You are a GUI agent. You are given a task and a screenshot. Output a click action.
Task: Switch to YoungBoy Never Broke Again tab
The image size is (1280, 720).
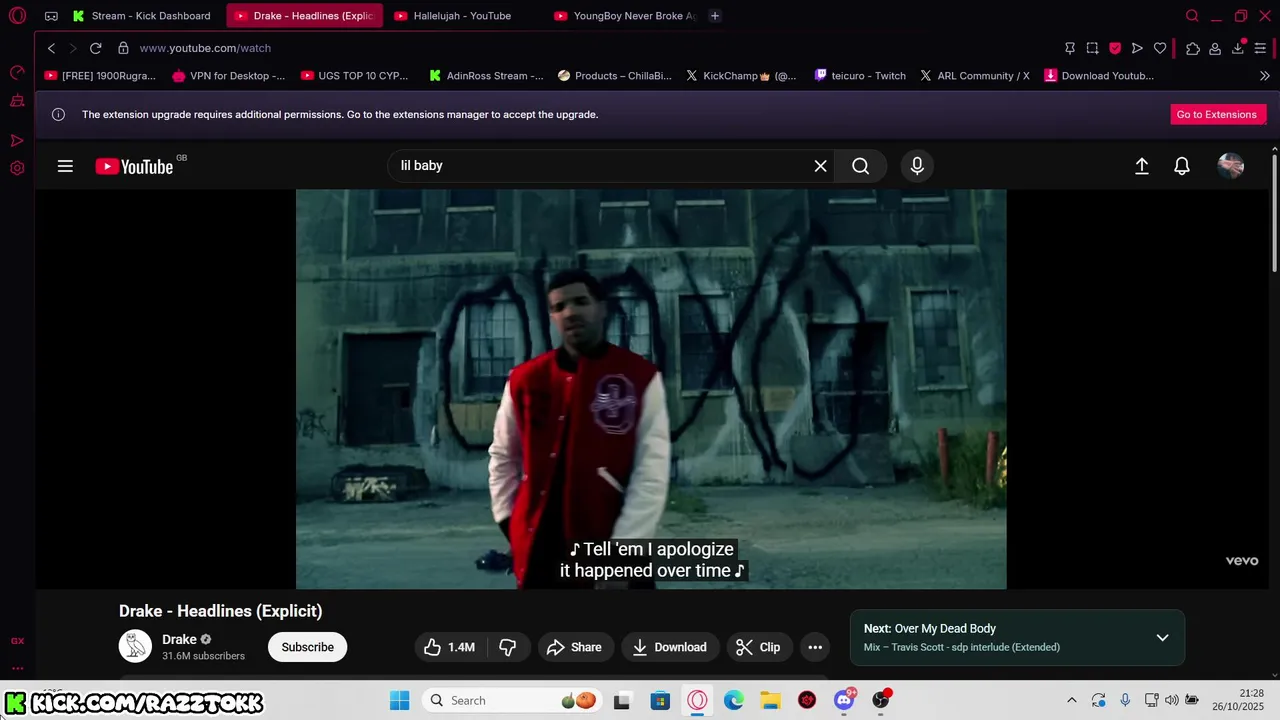[624, 16]
